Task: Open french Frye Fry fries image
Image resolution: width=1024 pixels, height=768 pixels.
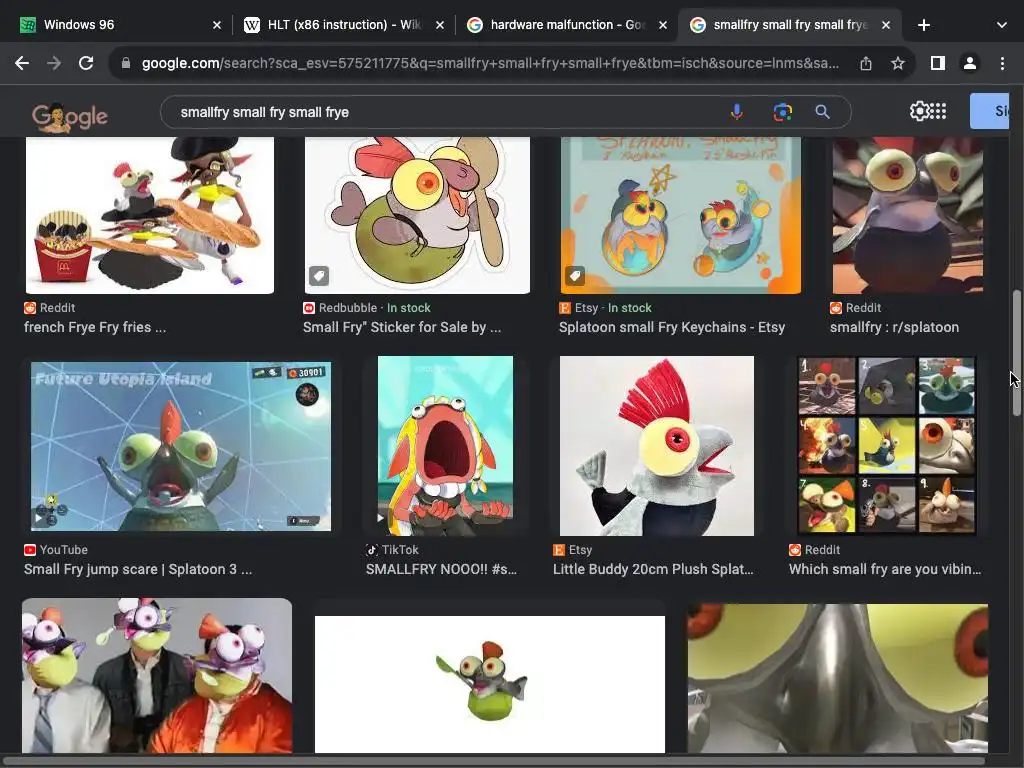Action: (150, 216)
